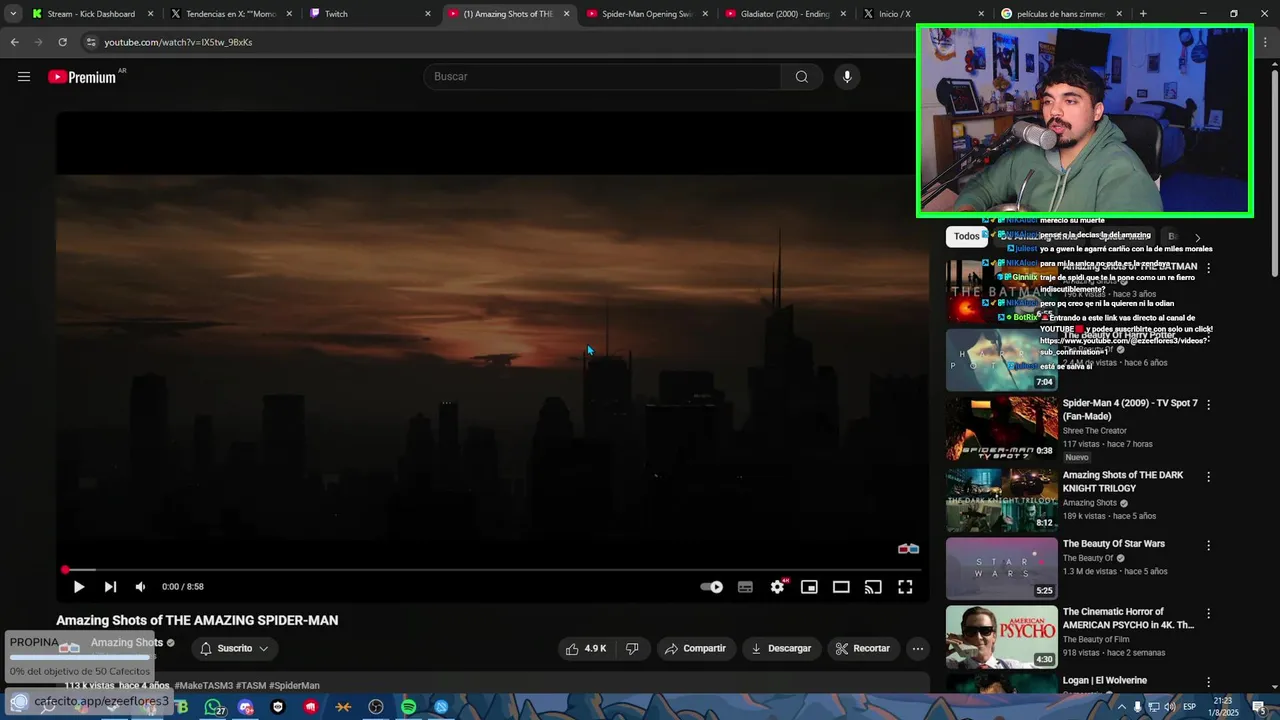This screenshot has width=1280, height=720.
Task: Open more actions ellipsis beside Recortar
Action: [917, 648]
